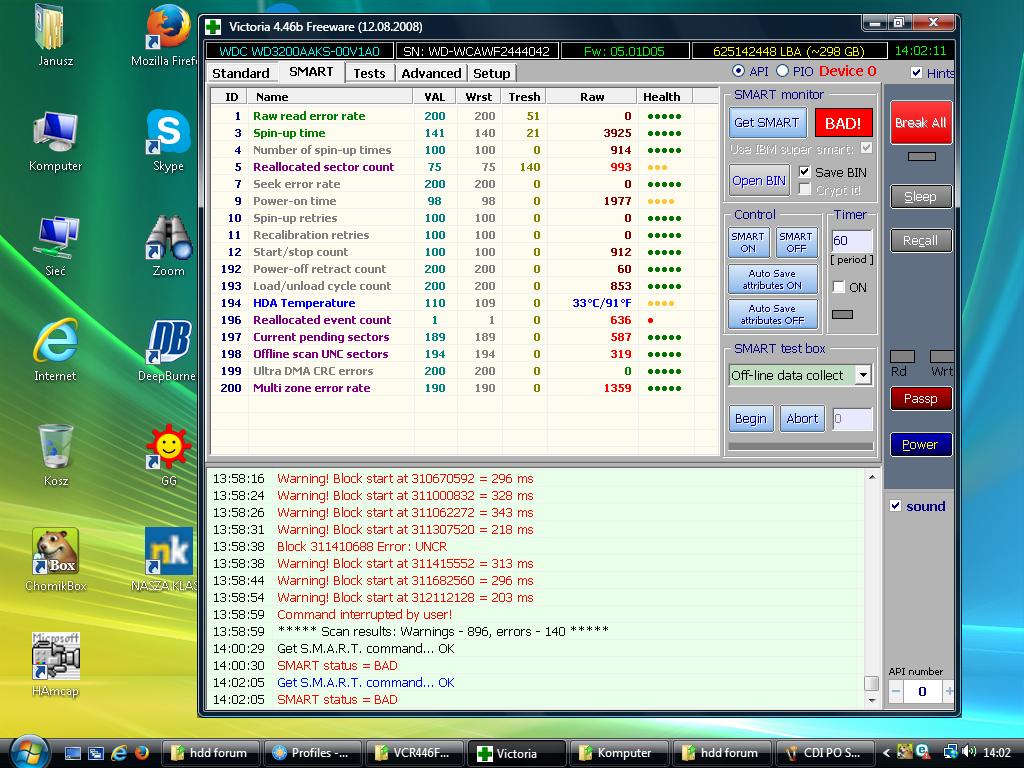Click the Victoria green cross title icon

pyautogui.click(x=213, y=27)
